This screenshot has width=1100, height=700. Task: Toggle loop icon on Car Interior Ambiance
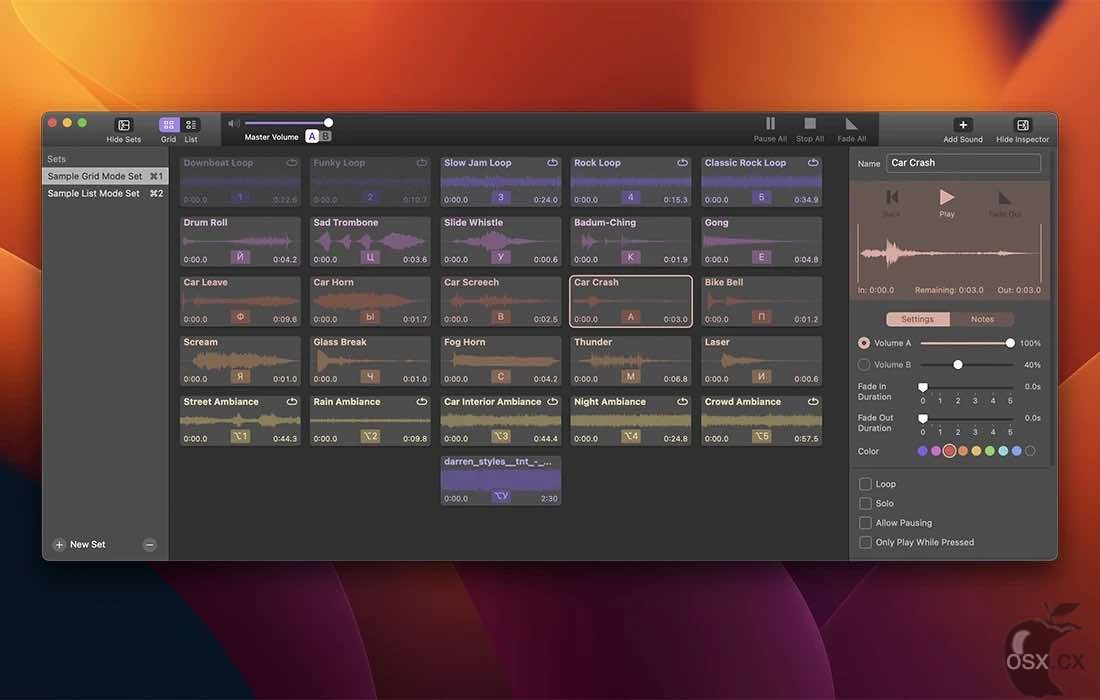tap(552, 402)
